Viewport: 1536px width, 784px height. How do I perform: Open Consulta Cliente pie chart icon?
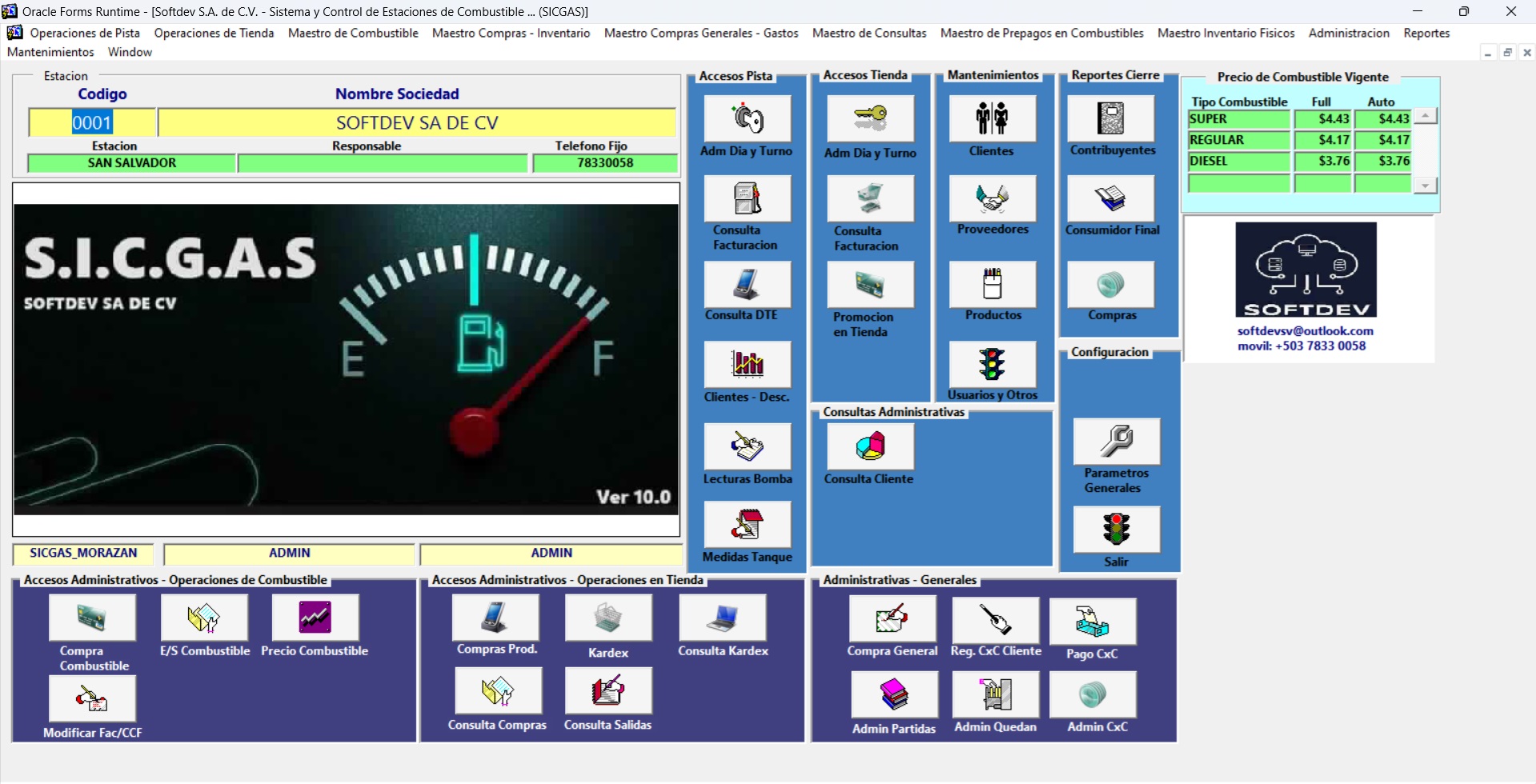pos(870,447)
